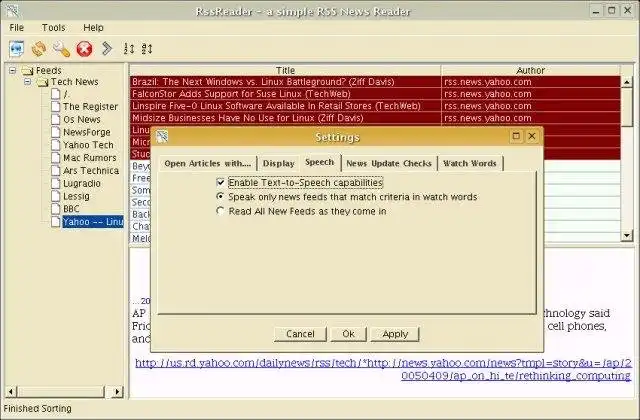Click the Finished Sorting status text
Viewport: 640px width, 420px height.
pos(38,408)
